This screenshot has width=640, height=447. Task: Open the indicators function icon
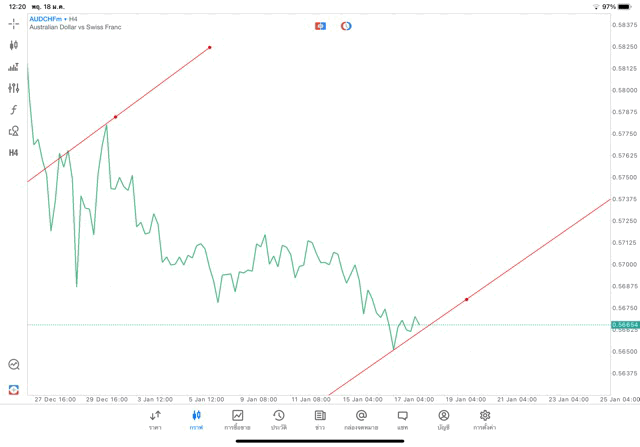pos(14,110)
